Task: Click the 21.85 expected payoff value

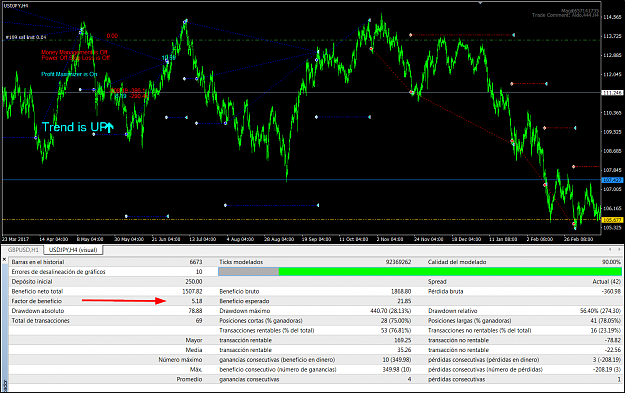Action: pyautogui.click(x=404, y=301)
